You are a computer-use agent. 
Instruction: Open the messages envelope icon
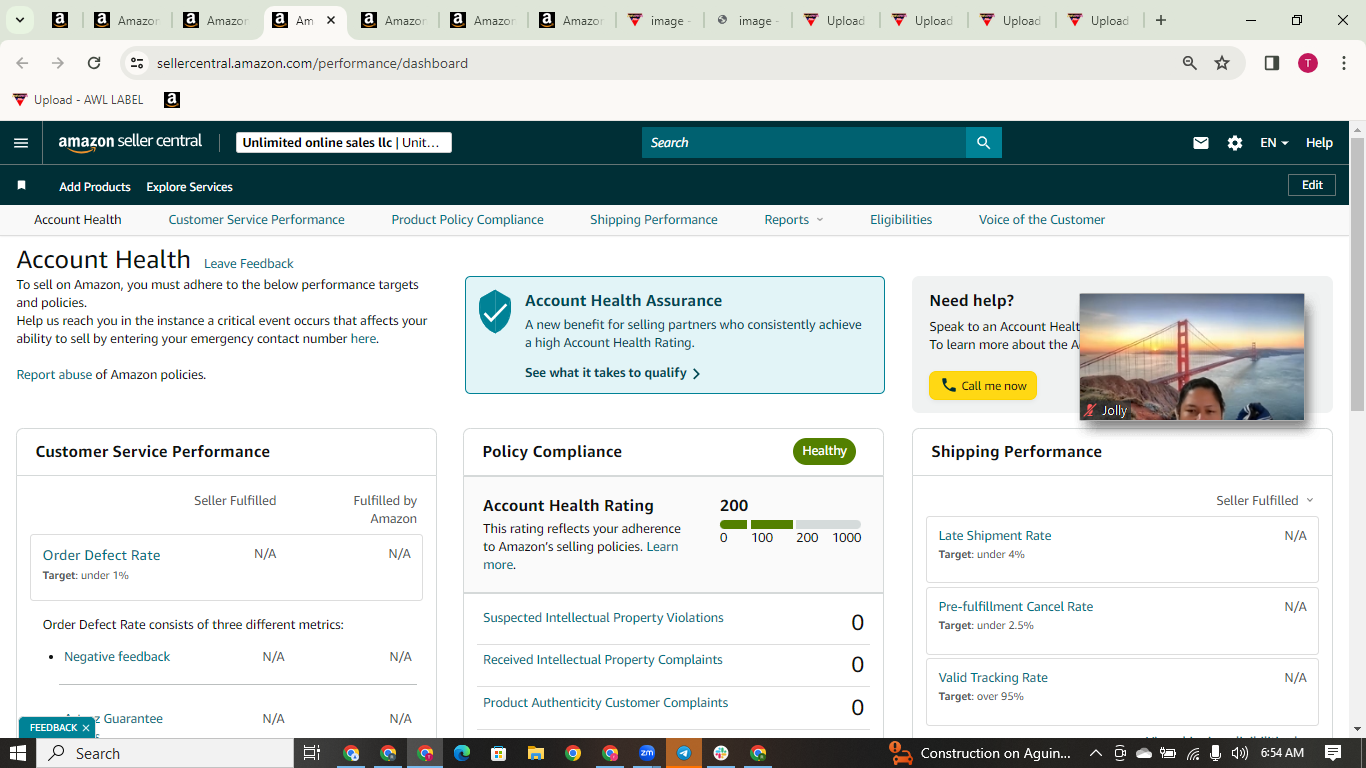pos(1201,143)
